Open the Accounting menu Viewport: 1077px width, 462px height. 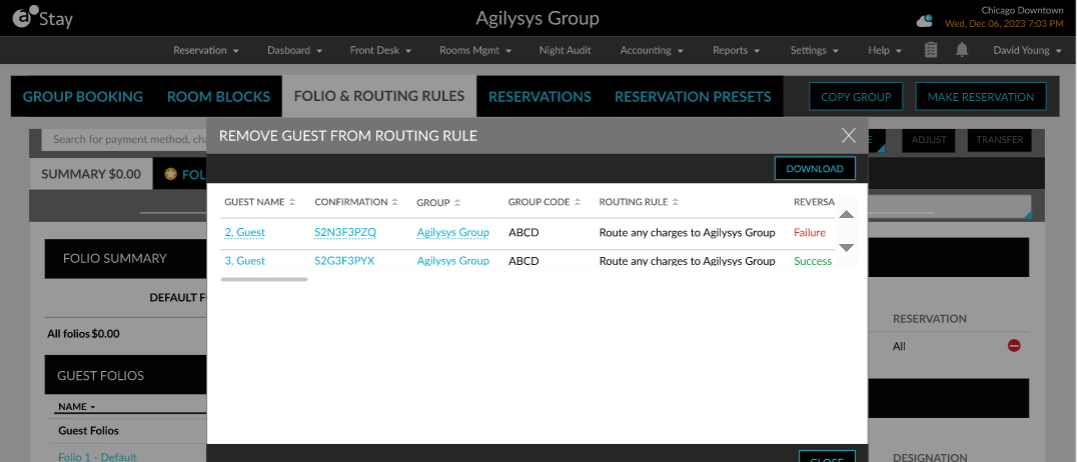(x=651, y=50)
